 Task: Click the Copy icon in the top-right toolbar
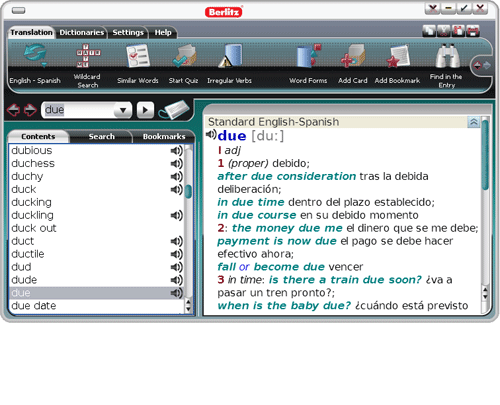coord(429,31)
